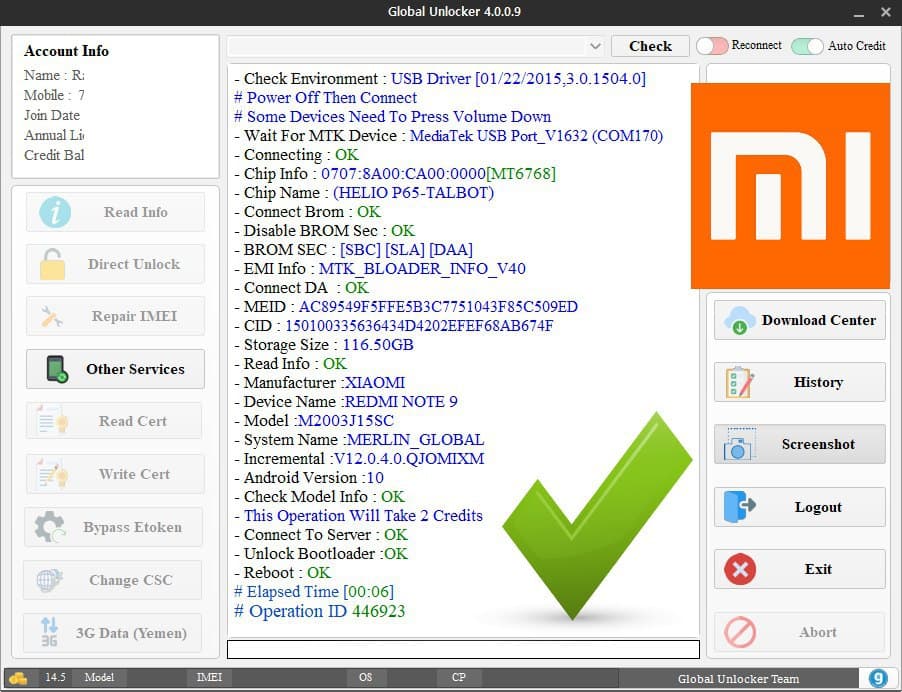Click the 'Device Name :REDMI NOTE 9' line
902x692 pixels.
(x=346, y=402)
